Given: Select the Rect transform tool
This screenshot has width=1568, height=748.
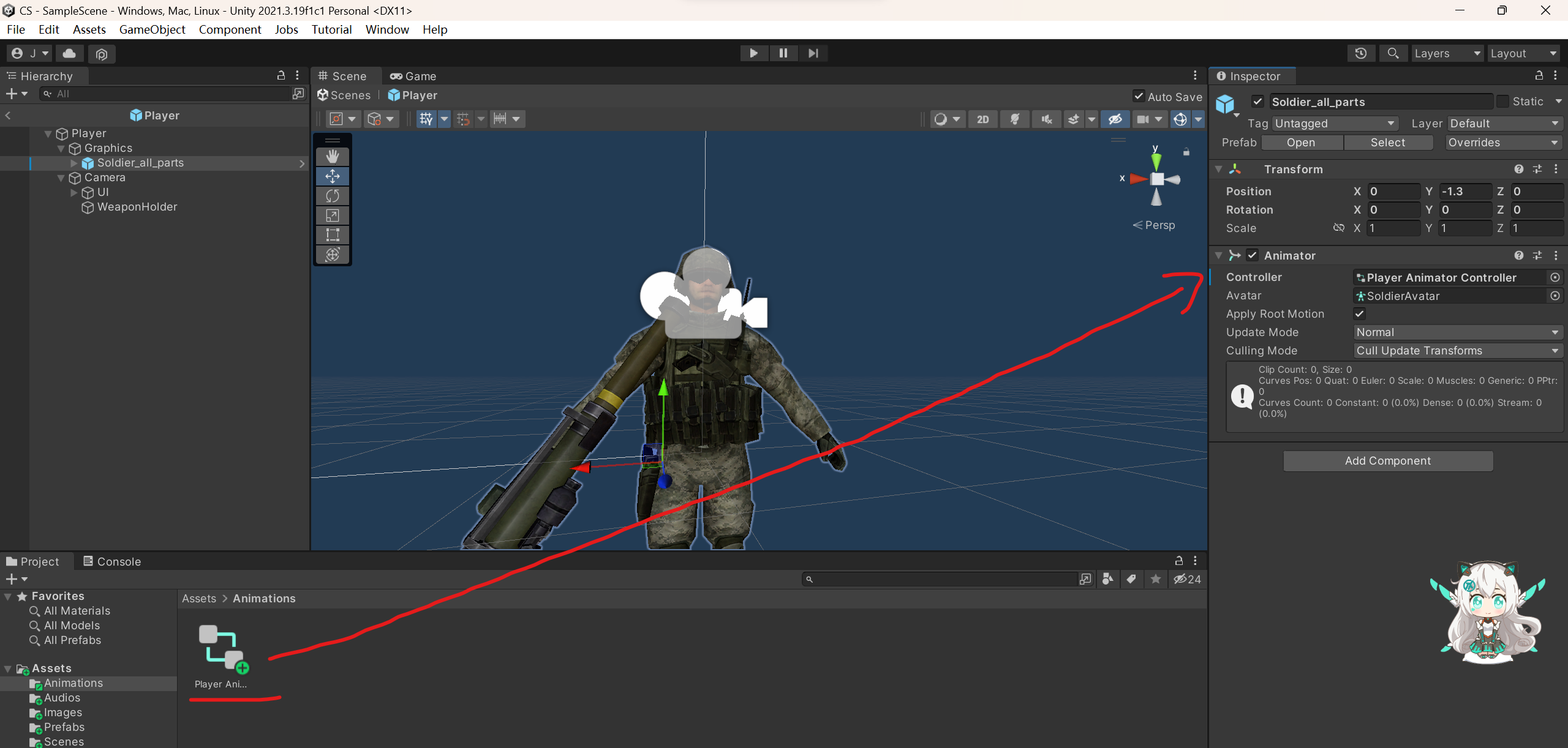Looking at the screenshot, I should [x=333, y=235].
